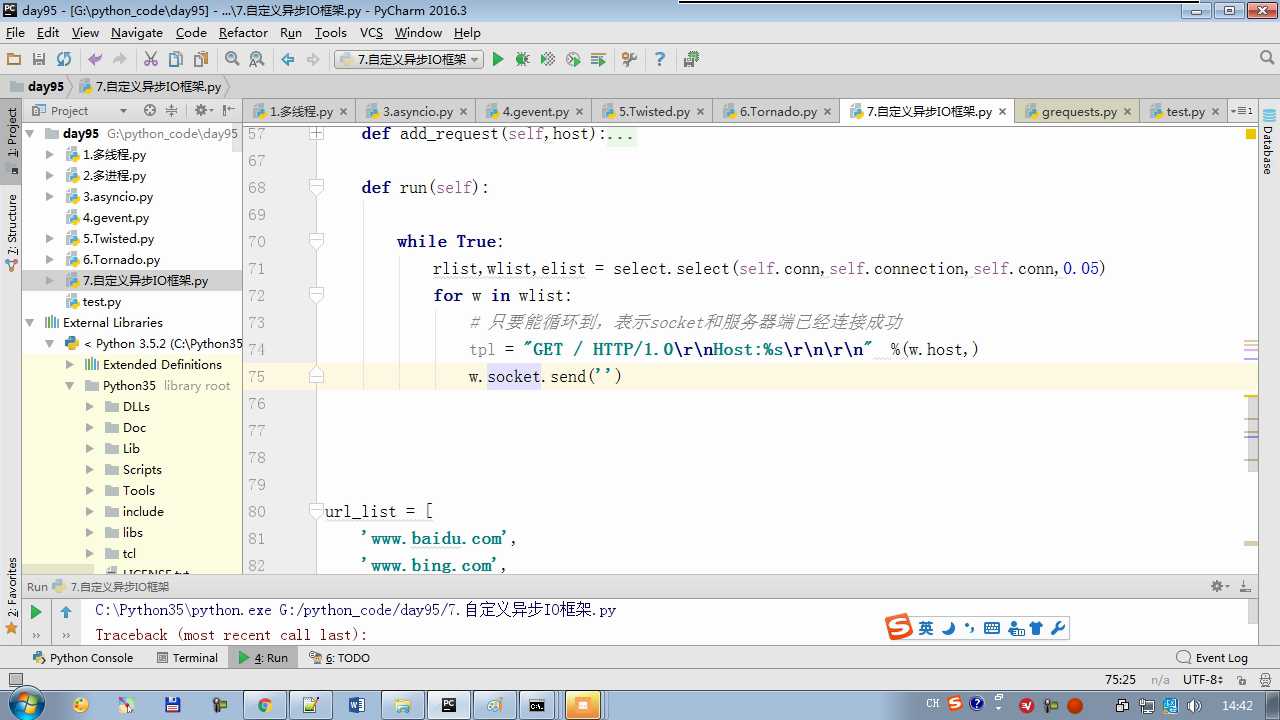Open the VCS menu
Viewport: 1280px width, 720px height.
point(371,32)
